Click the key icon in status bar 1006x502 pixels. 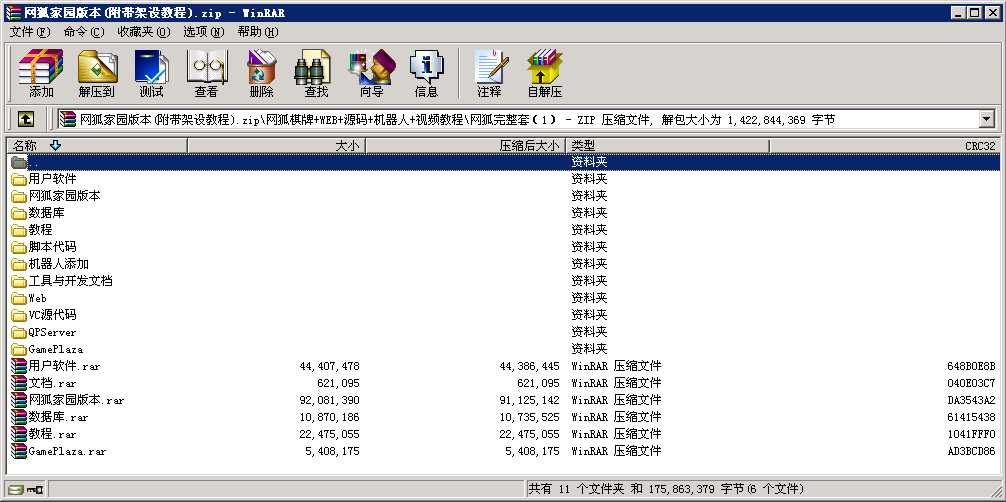35,490
